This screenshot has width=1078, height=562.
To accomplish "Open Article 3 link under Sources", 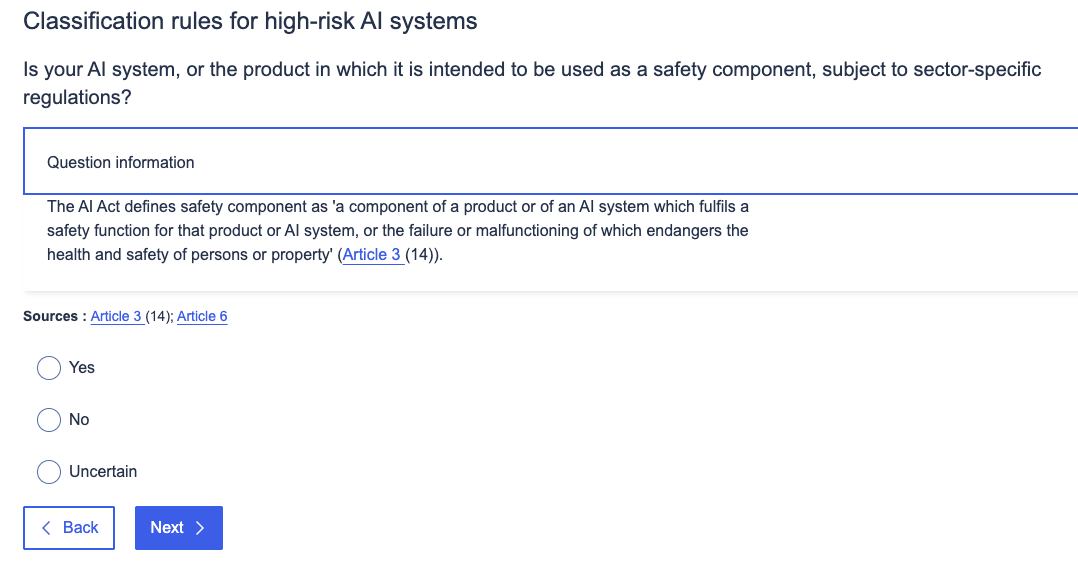I will (x=116, y=317).
